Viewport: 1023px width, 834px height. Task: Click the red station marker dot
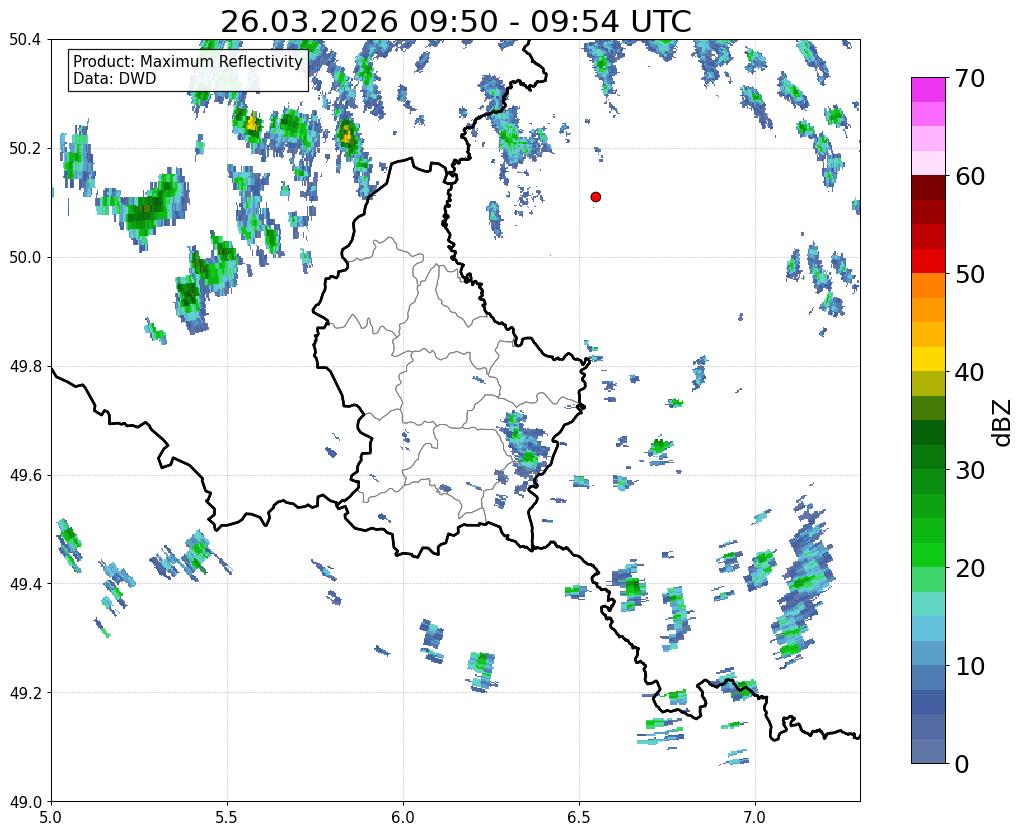pyautogui.click(x=595, y=196)
